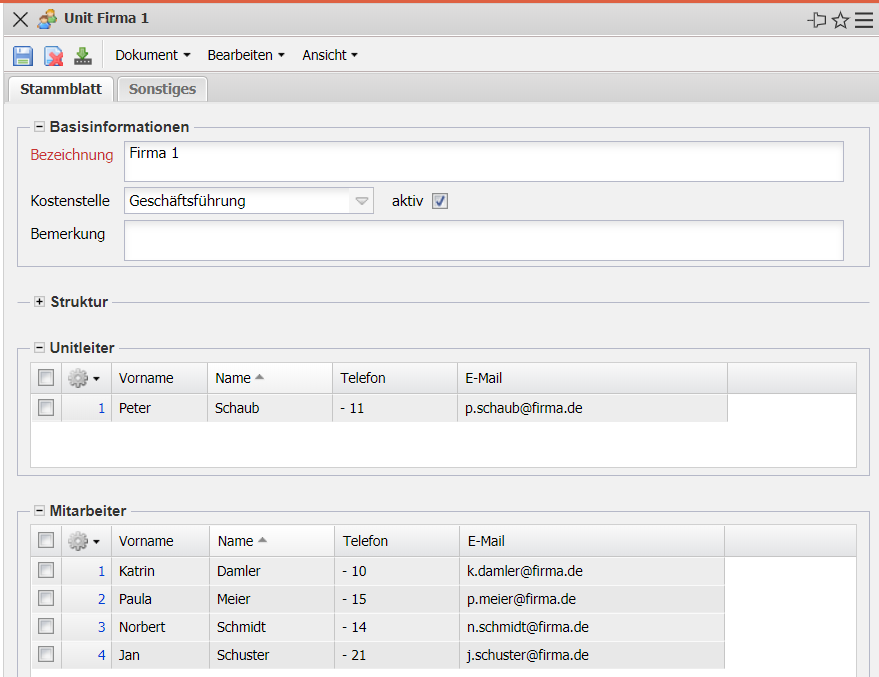The width and height of the screenshot is (879, 677).
Task: Click the green download arrow icon
Action: (83, 56)
